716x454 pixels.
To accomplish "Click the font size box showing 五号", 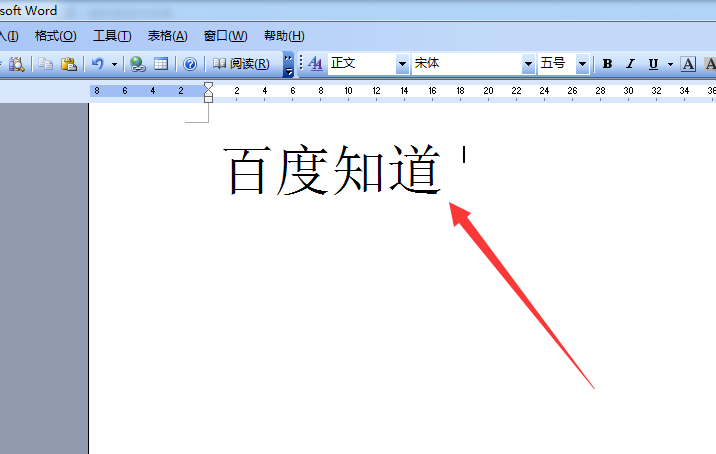I will click(557, 63).
